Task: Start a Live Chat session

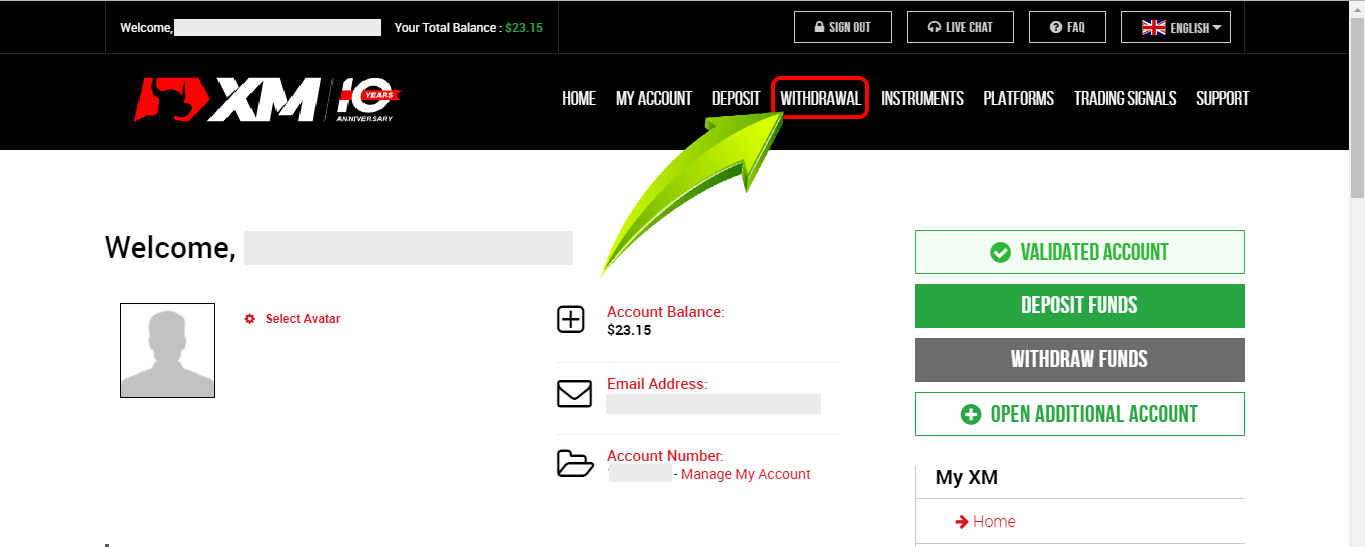Action: (x=960, y=28)
